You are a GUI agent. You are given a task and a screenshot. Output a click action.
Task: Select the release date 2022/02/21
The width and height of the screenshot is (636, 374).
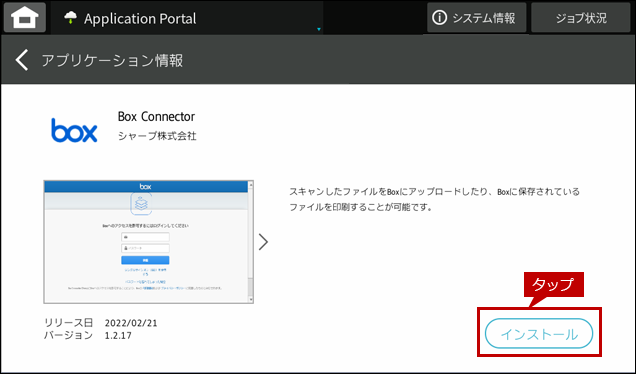coord(131,323)
